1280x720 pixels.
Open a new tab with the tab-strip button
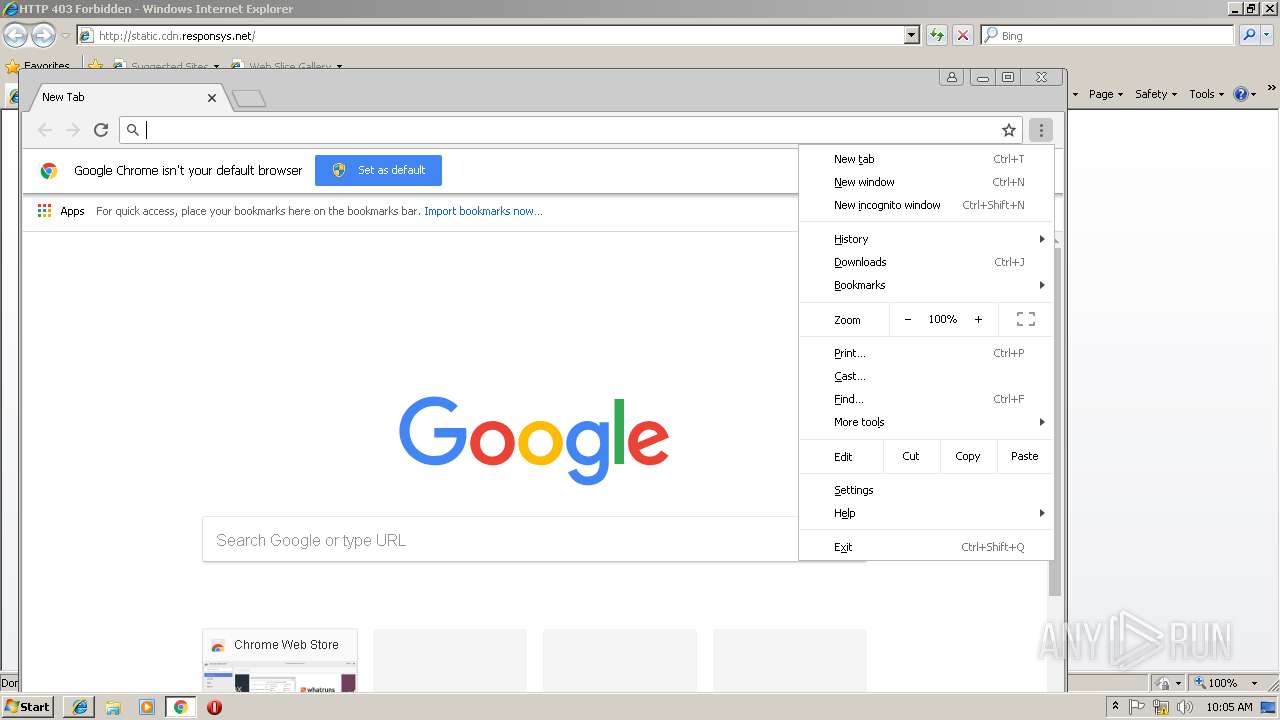[249, 98]
